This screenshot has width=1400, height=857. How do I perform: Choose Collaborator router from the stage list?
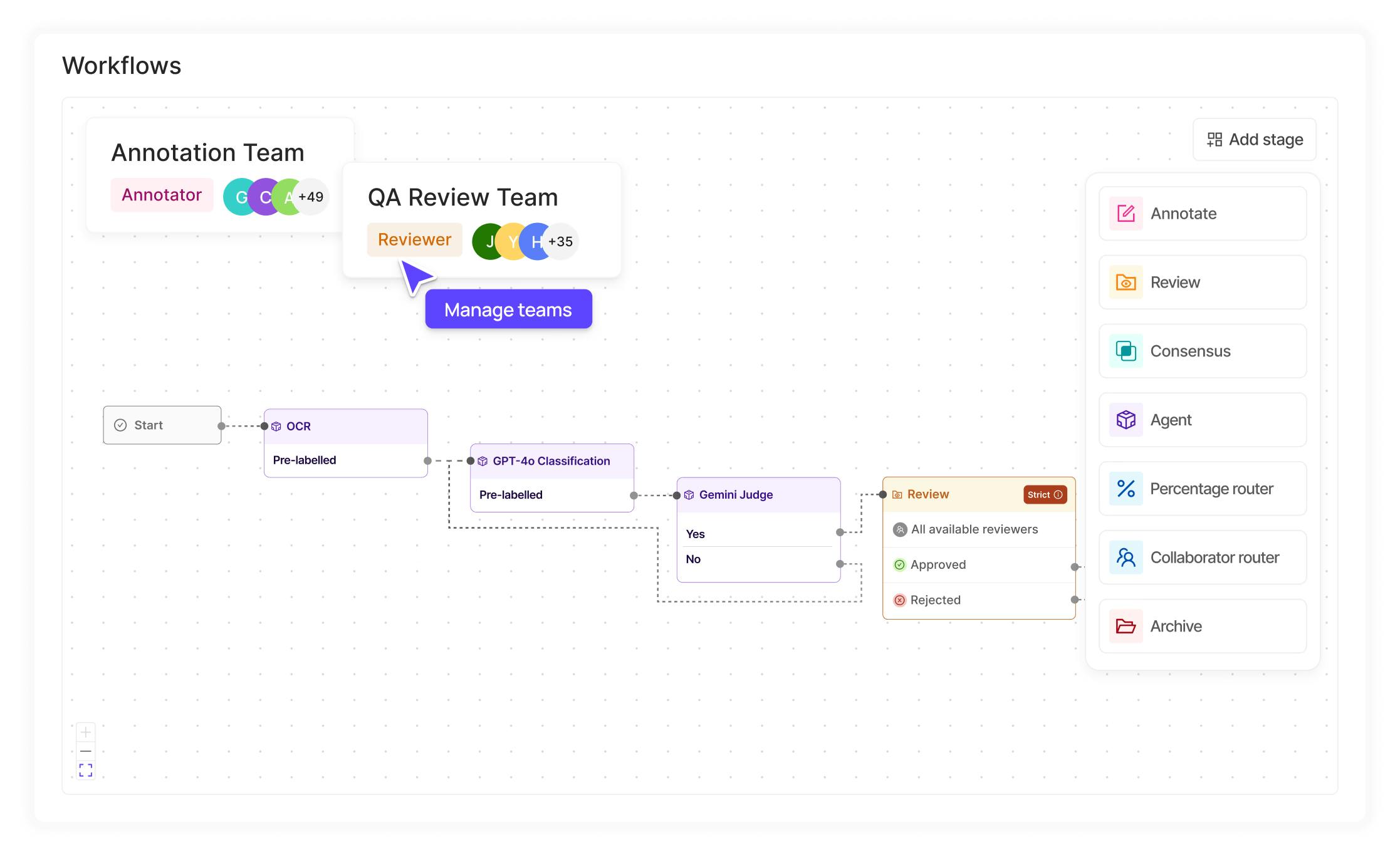(1203, 558)
